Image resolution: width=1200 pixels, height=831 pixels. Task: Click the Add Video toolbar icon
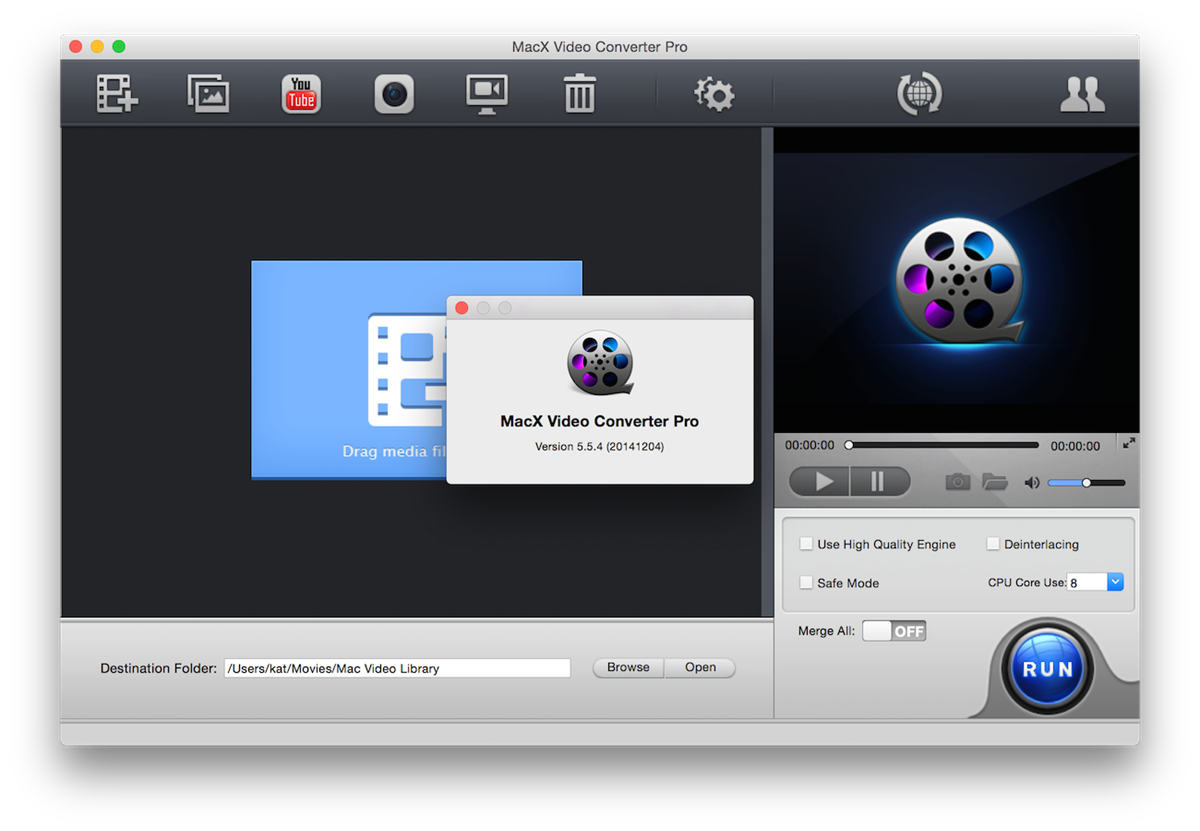(117, 94)
